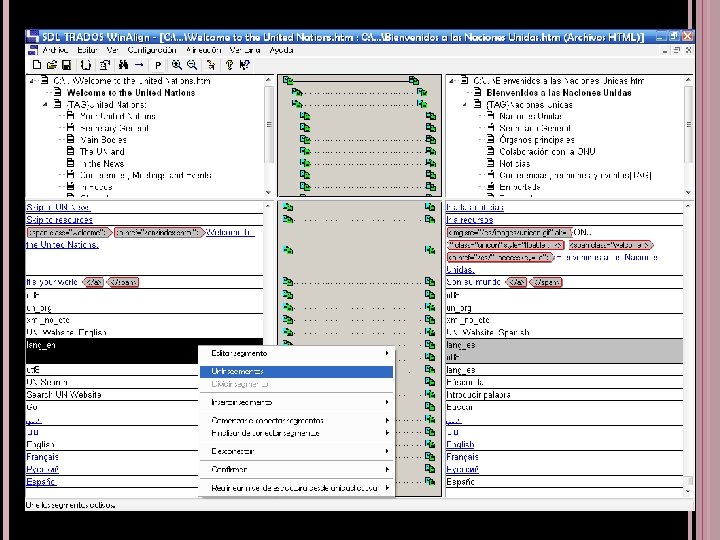Choose Unir segmentos in context menu
This screenshot has height=540, width=720.
[297, 371]
